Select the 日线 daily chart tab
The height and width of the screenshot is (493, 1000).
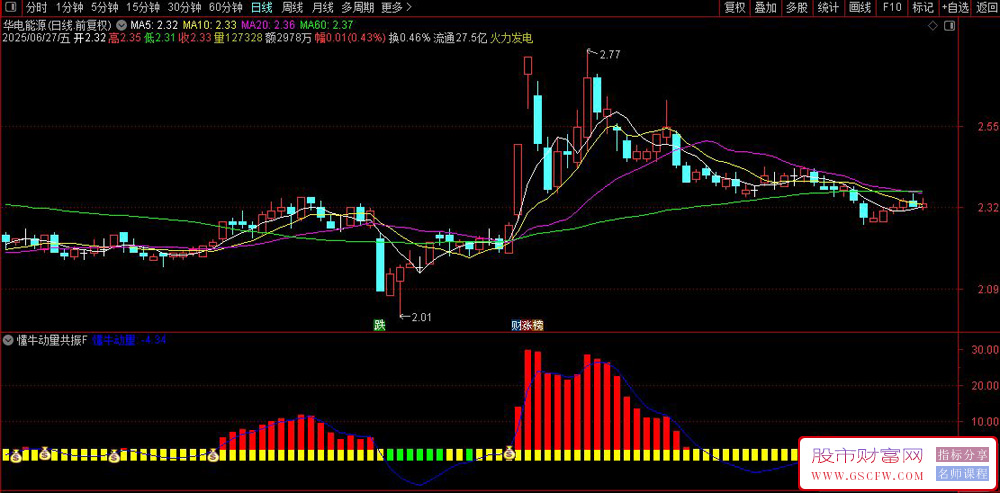coord(261,8)
